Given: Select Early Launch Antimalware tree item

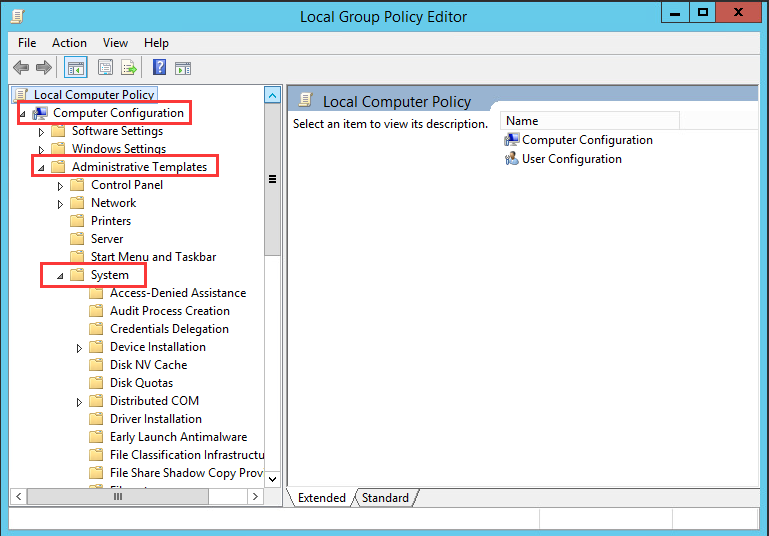Looking at the screenshot, I should pyautogui.click(x=178, y=436).
